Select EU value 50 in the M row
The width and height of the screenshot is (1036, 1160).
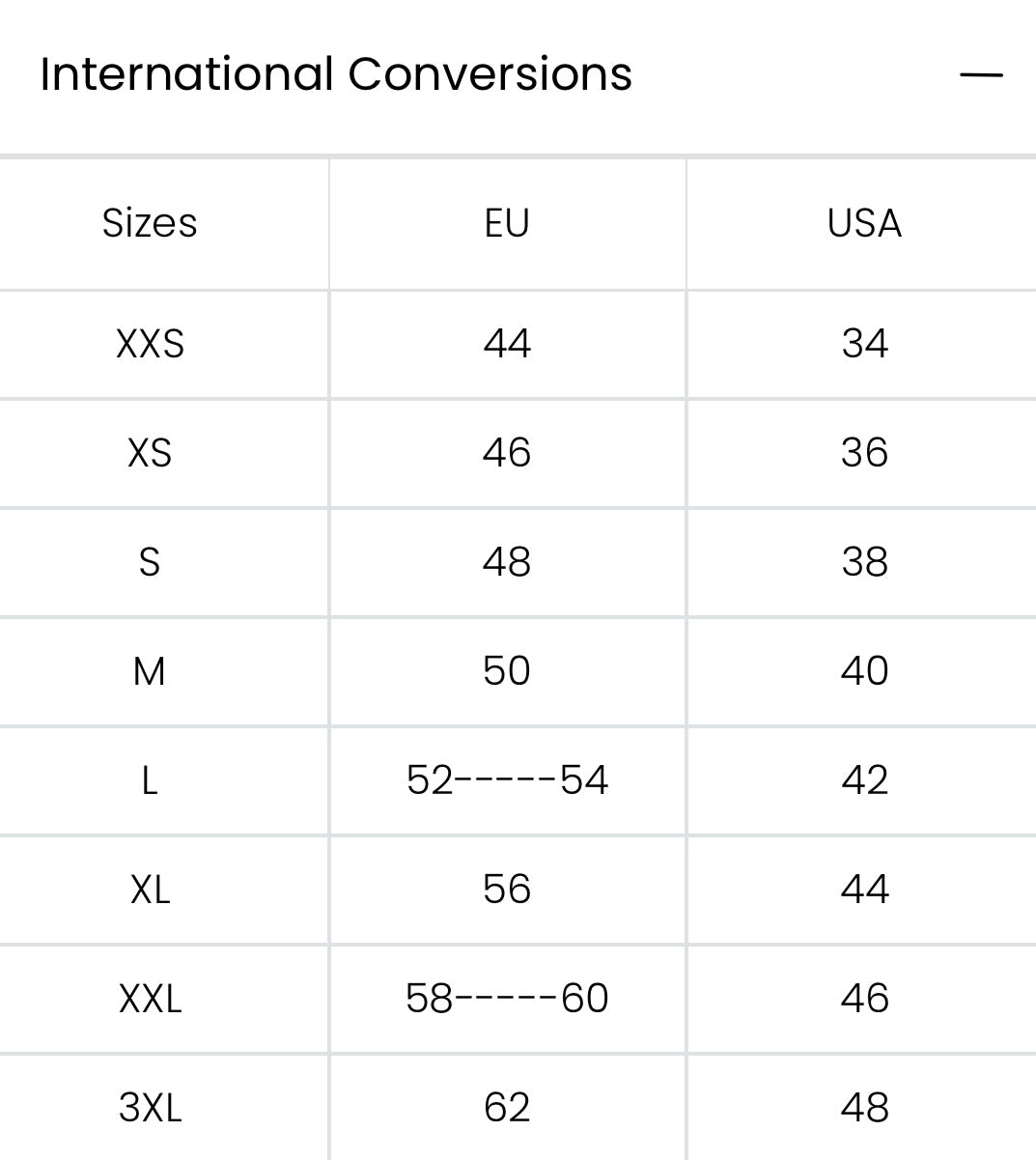tap(507, 671)
